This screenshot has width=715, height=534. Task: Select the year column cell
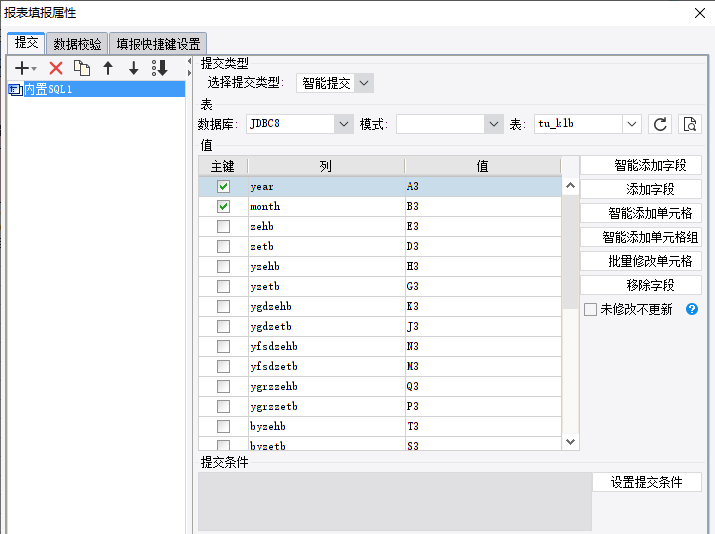tap(326, 187)
